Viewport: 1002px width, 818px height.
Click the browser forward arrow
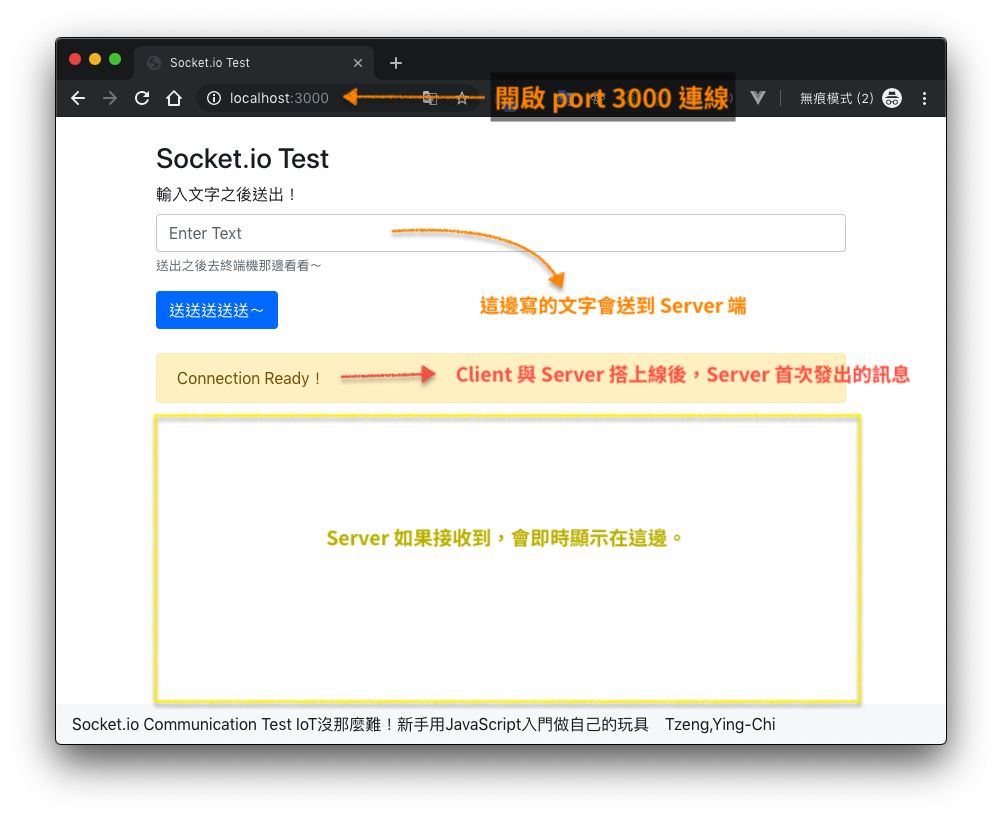[x=110, y=98]
